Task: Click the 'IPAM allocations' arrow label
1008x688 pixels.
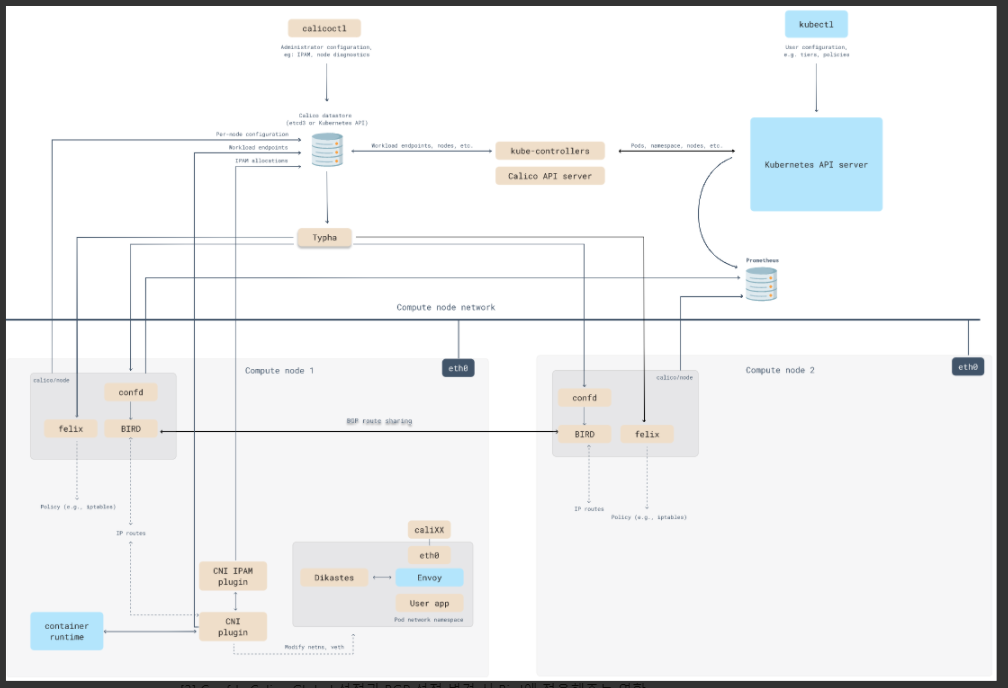Action: click(261, 161)
